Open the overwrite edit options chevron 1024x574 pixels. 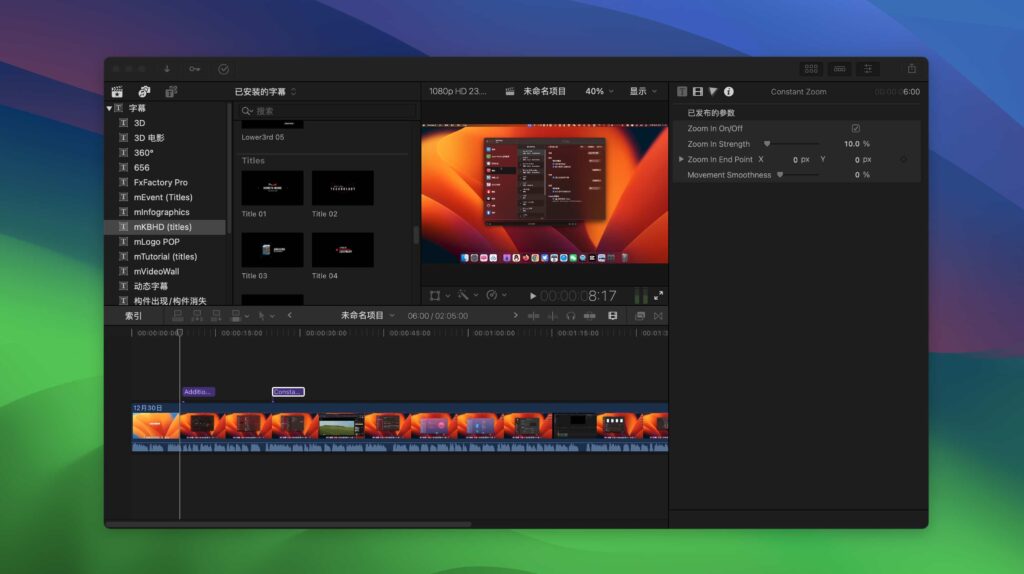click(247, 317)
